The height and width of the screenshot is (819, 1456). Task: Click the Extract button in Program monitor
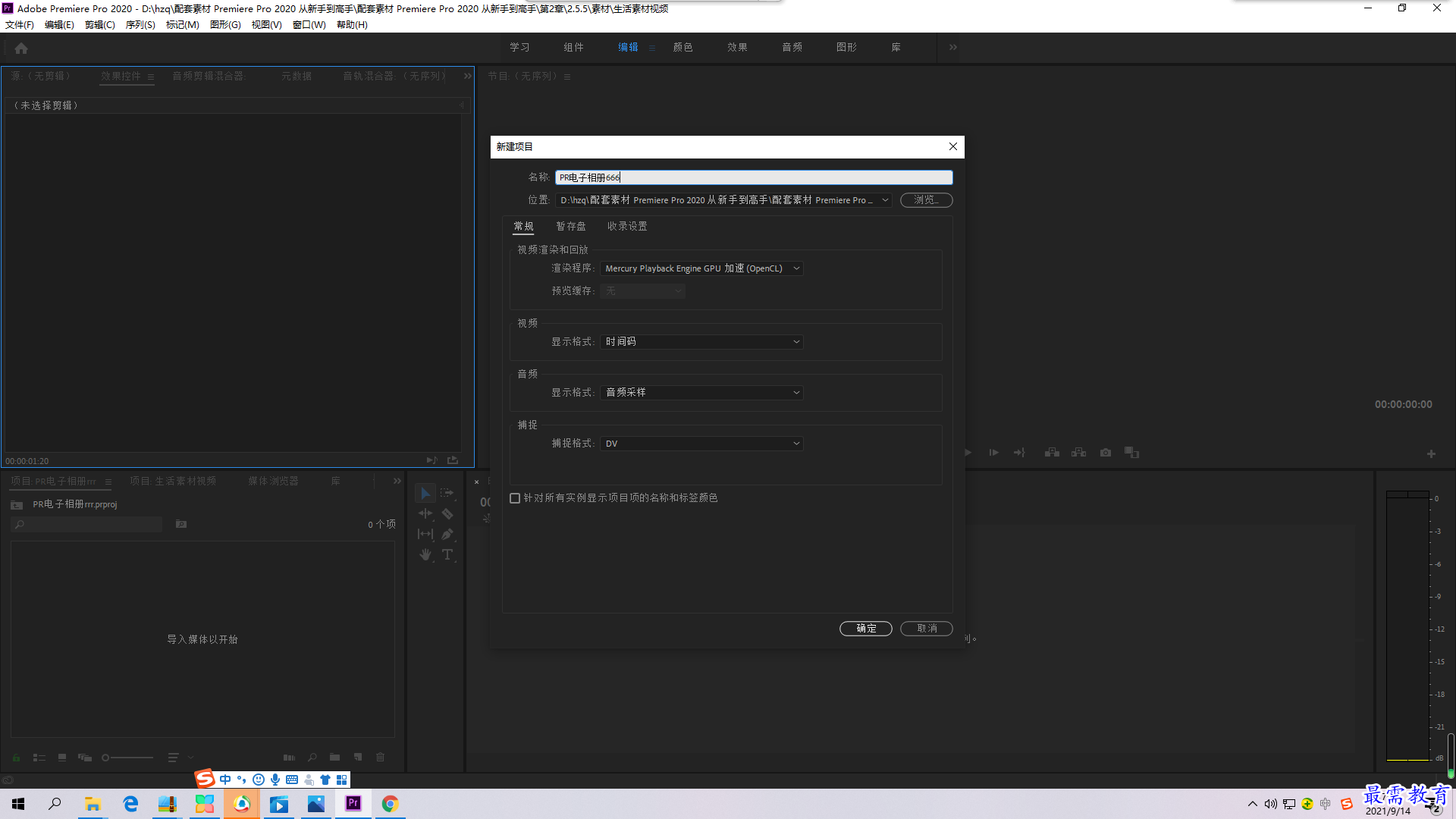(1078, 453)
